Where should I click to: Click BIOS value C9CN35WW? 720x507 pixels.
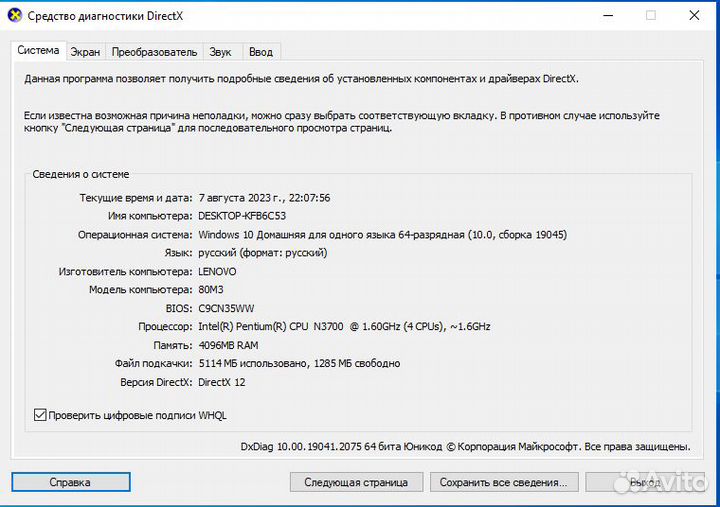(226, 308)
